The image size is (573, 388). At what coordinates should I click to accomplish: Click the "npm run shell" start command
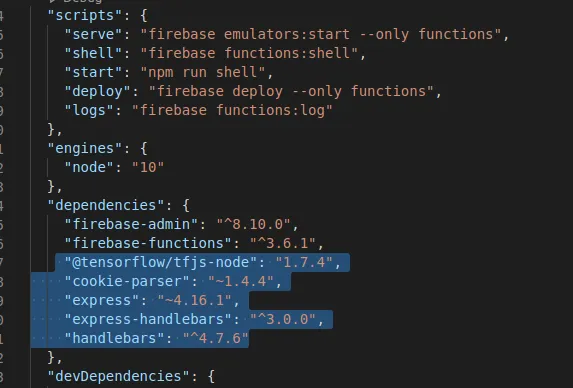(x=203, y=72)
